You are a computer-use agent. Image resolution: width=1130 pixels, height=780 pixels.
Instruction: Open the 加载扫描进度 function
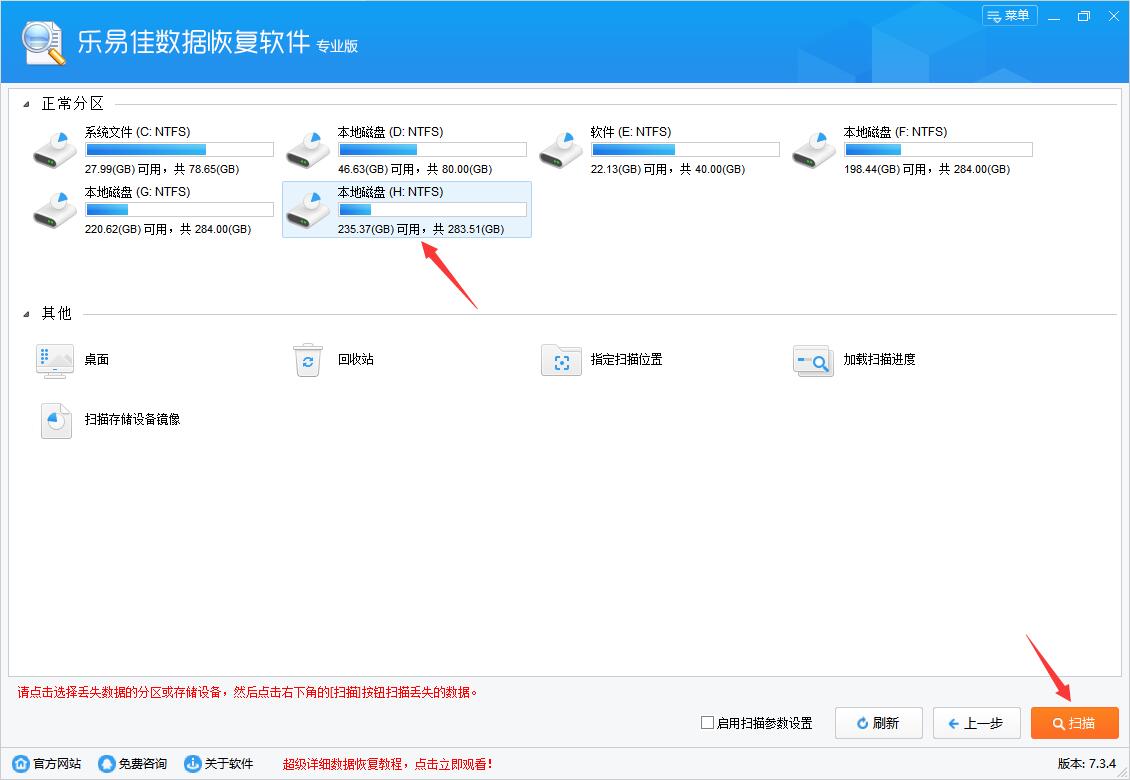pos(813,360)
